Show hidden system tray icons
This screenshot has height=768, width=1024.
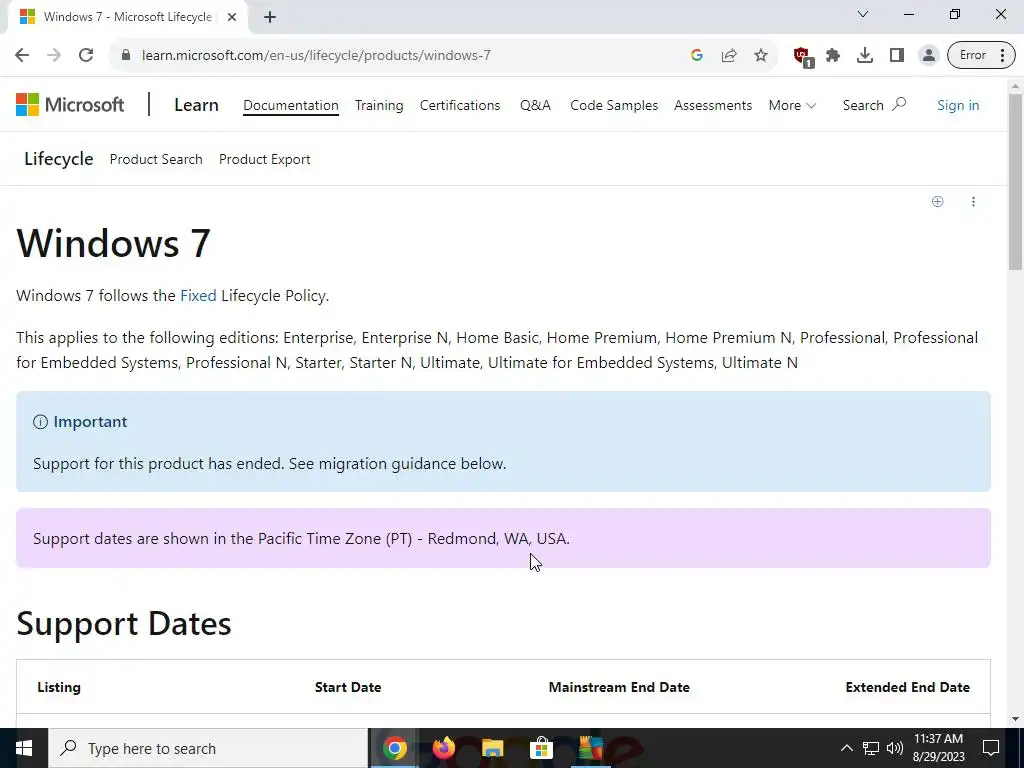(x=846, y=748)
